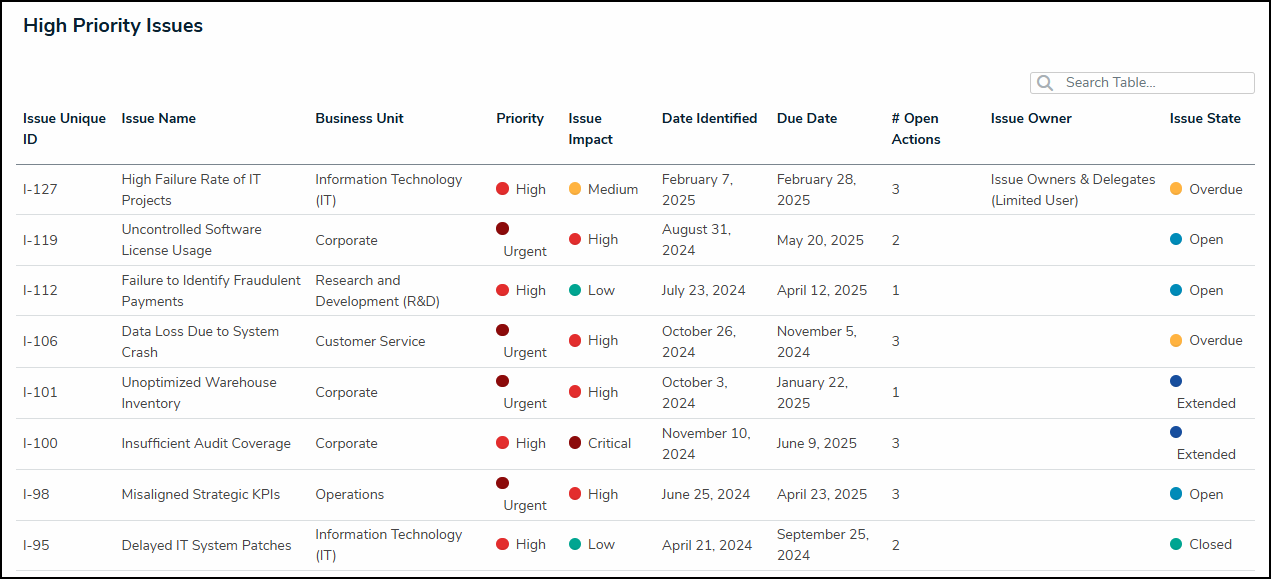The height and width of the screenshot is (579, 1271).
Task: Click the dark blue Extended dot for I-101
Action: point(1176,381)
